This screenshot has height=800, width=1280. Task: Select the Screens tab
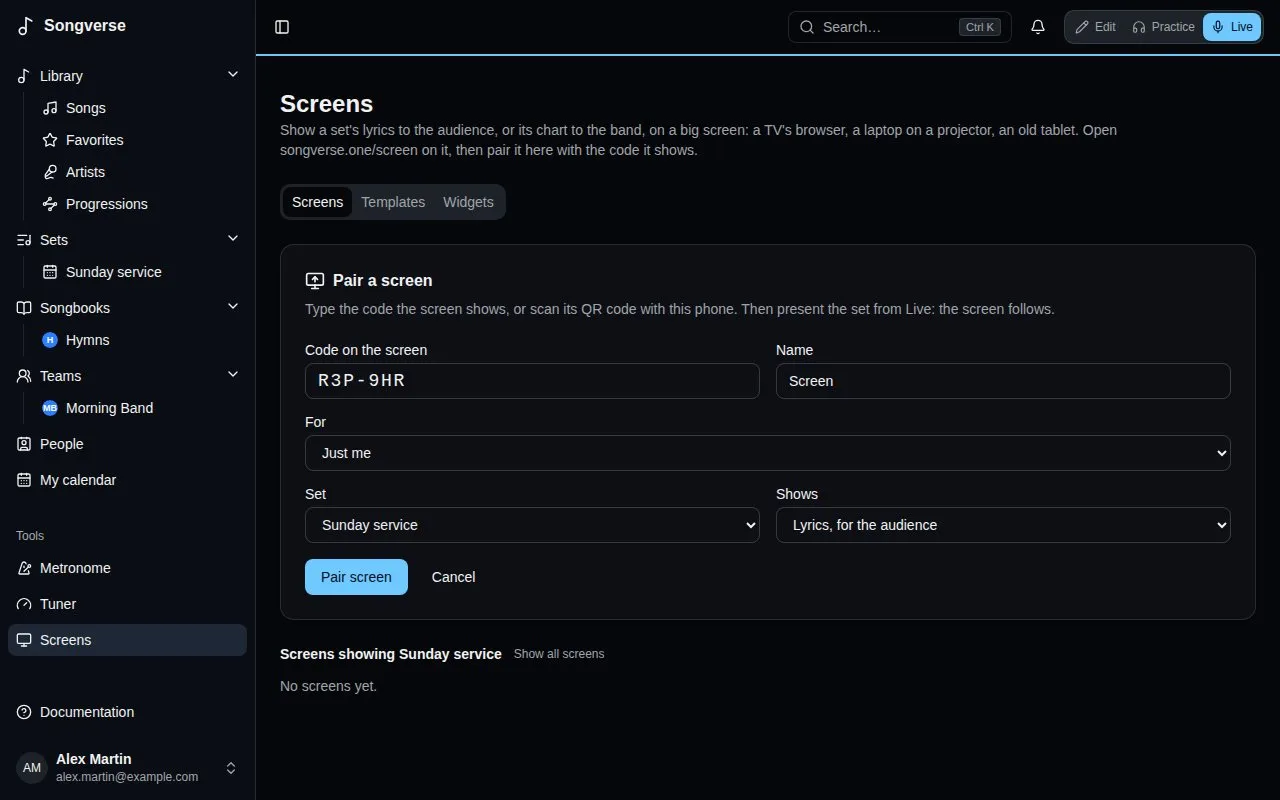pyautogui.click(x=318, y=202)
